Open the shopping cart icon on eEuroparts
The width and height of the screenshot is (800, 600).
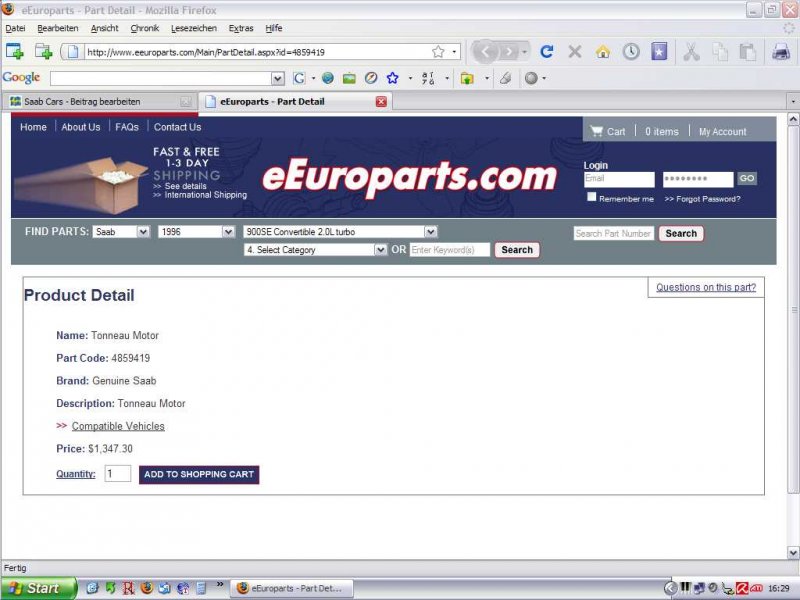click(596, 131)
